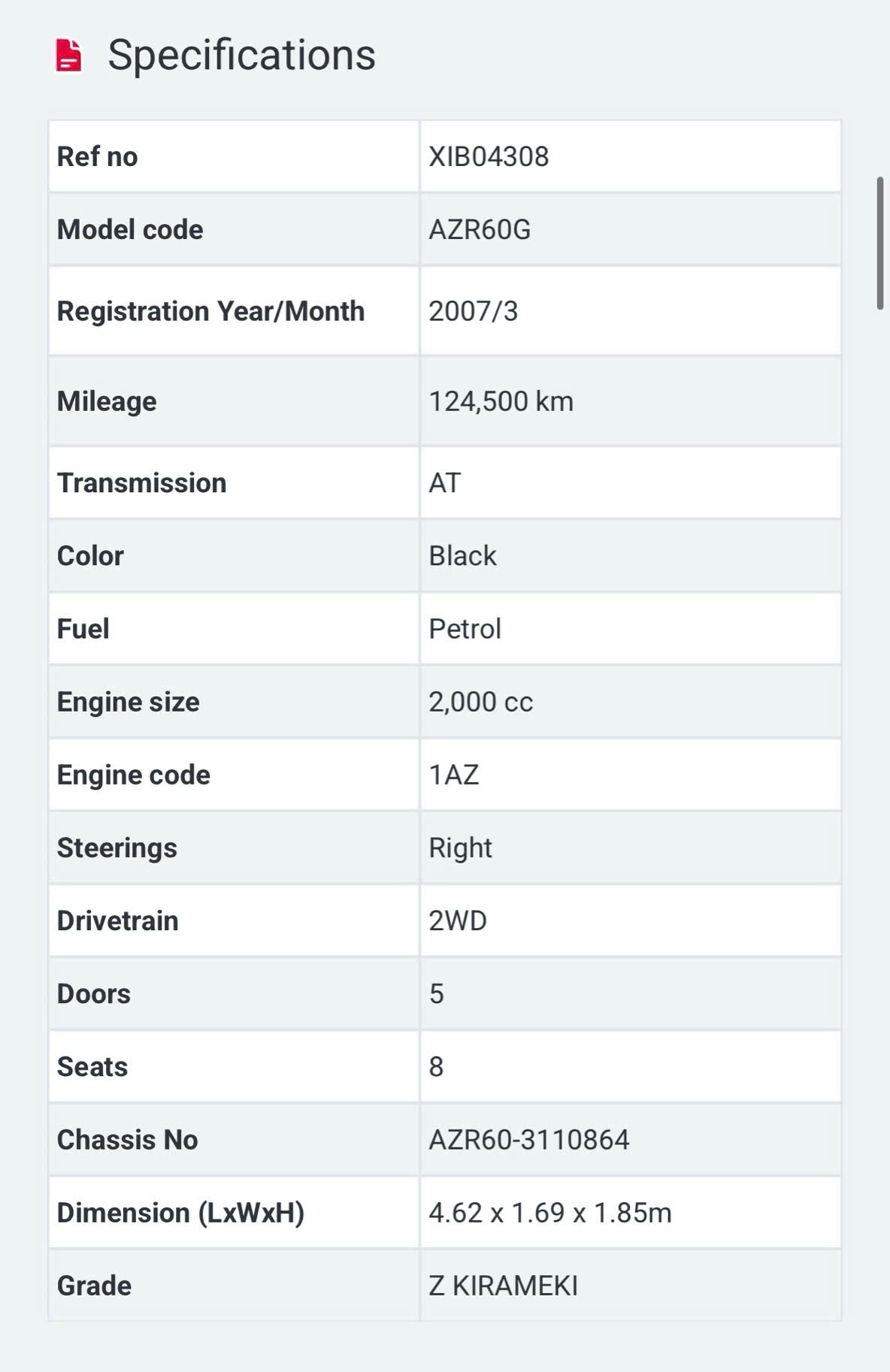Click the Specifications heading text
The height and width of the screenshot is (1372, 890).
pos(241,56)
